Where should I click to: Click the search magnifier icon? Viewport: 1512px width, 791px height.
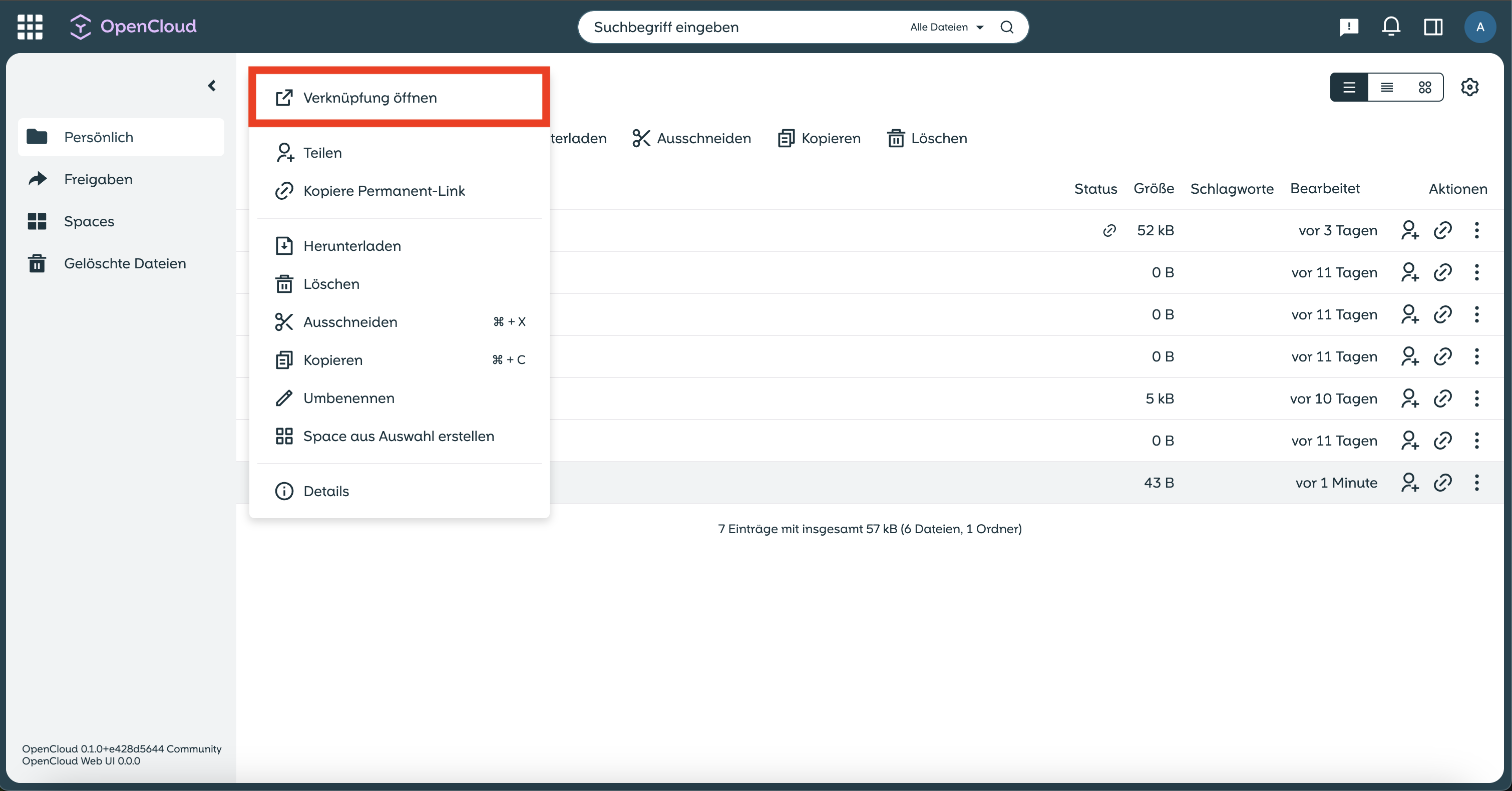[1007, 27]
